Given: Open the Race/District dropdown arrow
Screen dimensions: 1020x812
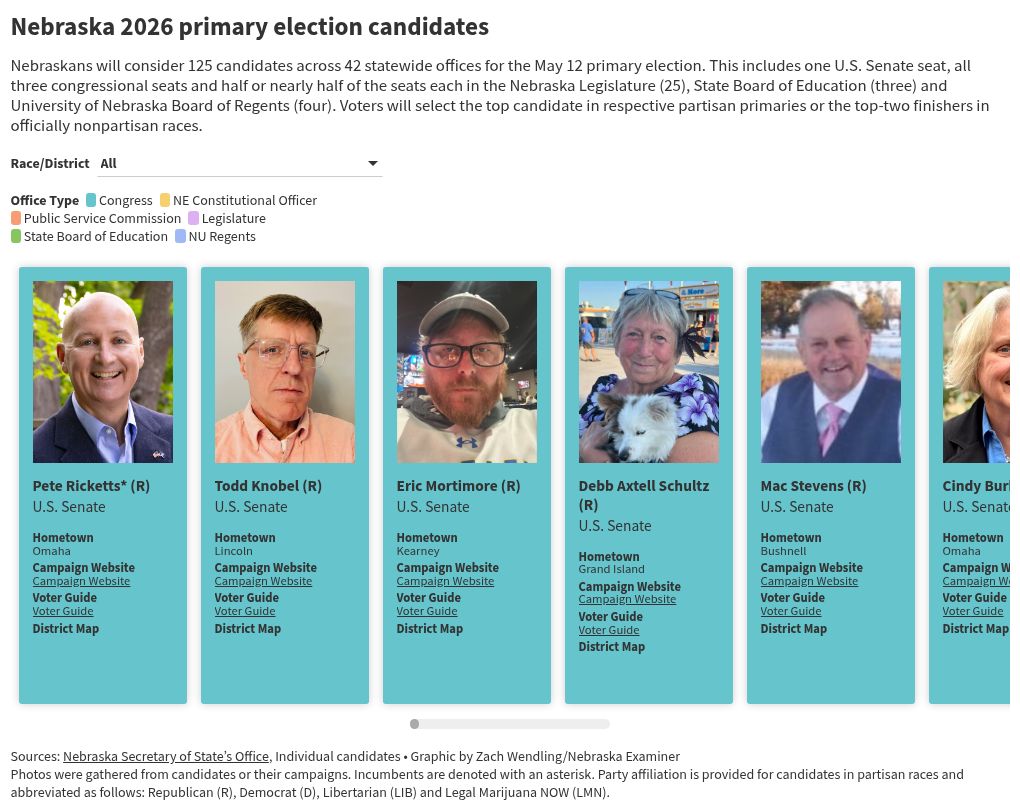Looking at the screenshot, I should (373, 164).
